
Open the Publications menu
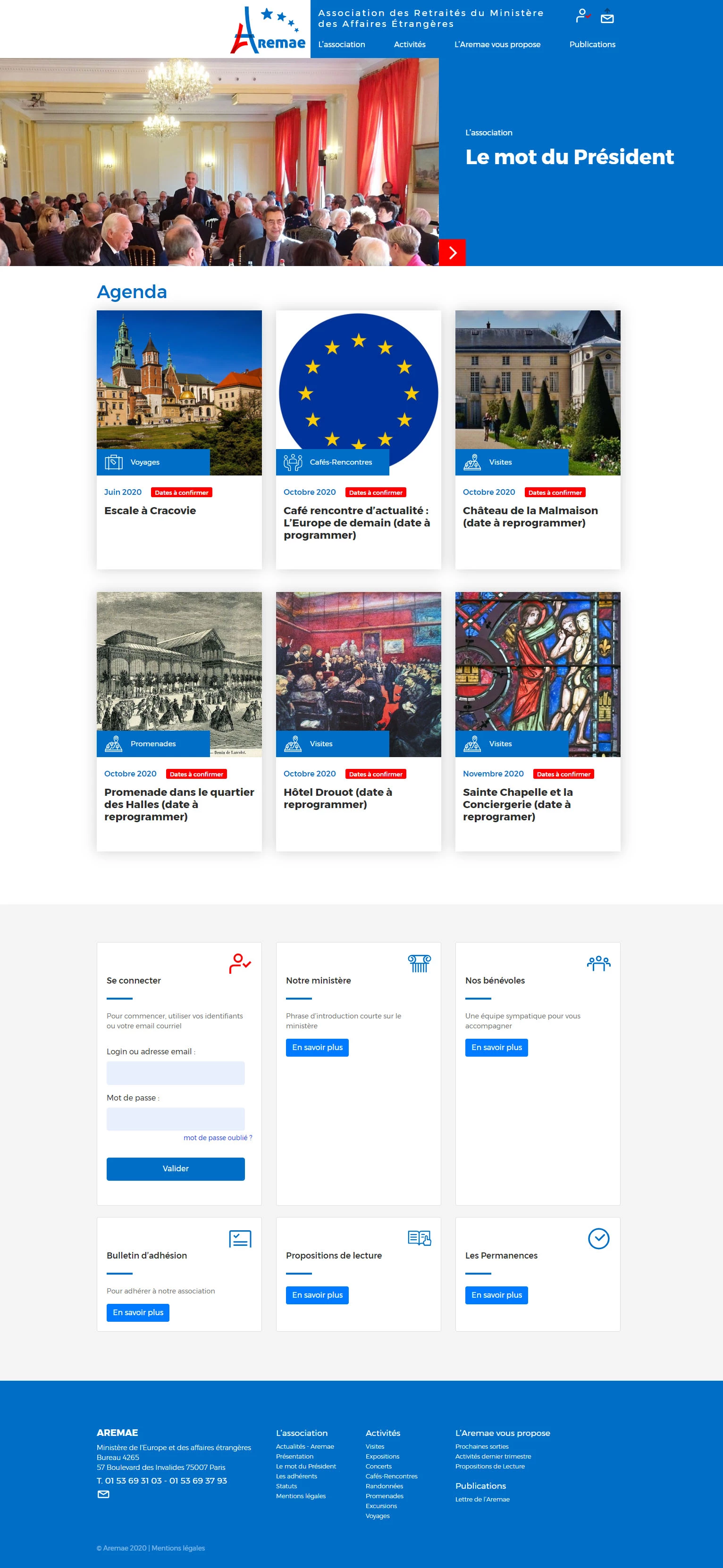tap(592, 44)
